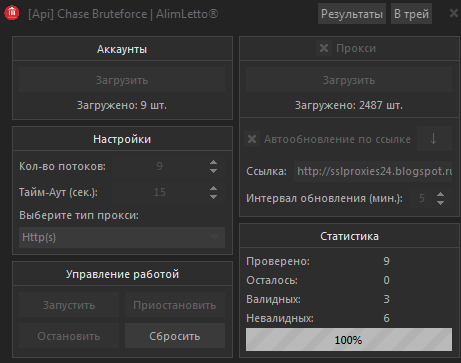This screenshot has height=363, width=461.
Task: Click the 100% progress bar
Action: [349, 340]
